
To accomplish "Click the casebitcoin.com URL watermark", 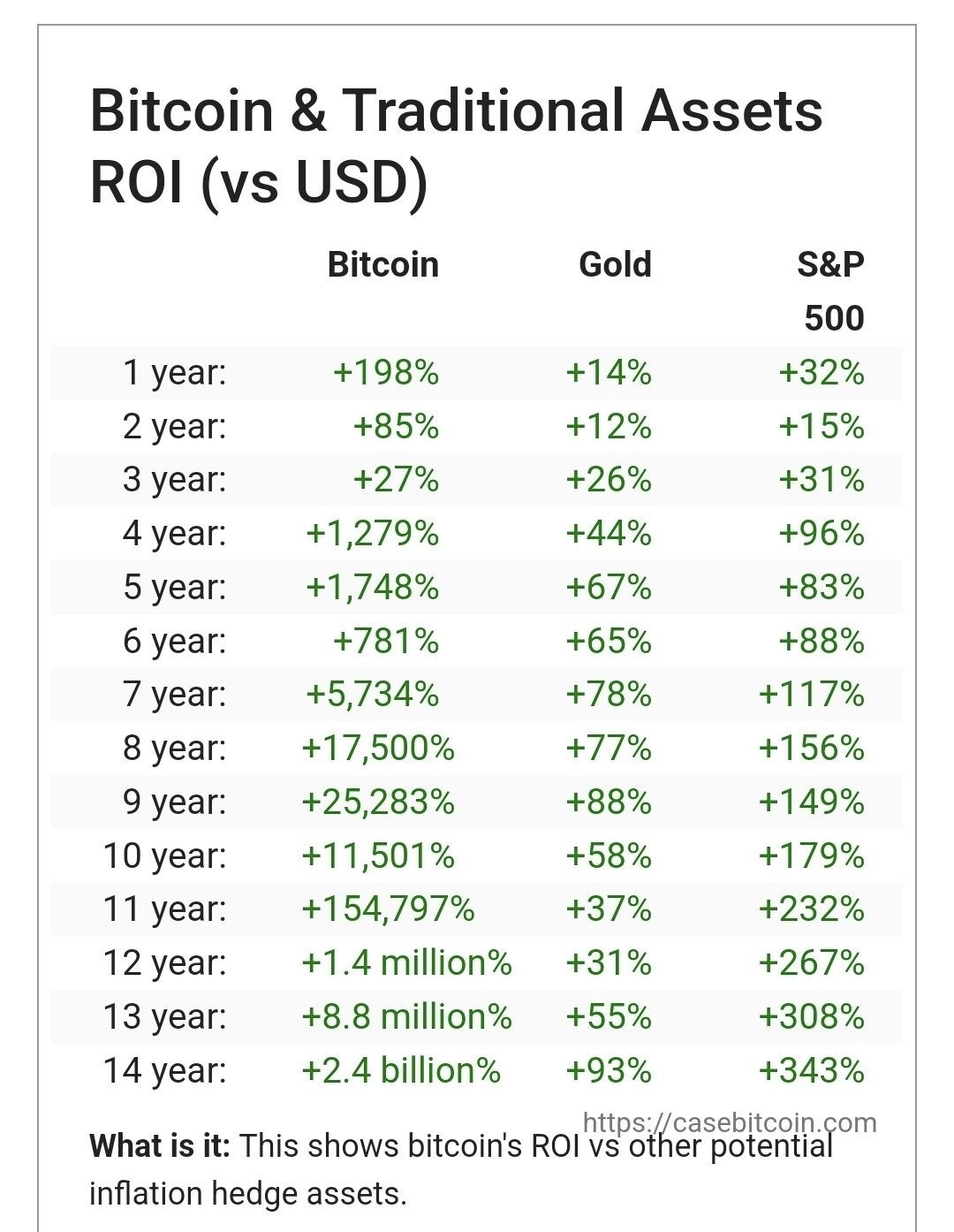I will (x=730, y=1122).
